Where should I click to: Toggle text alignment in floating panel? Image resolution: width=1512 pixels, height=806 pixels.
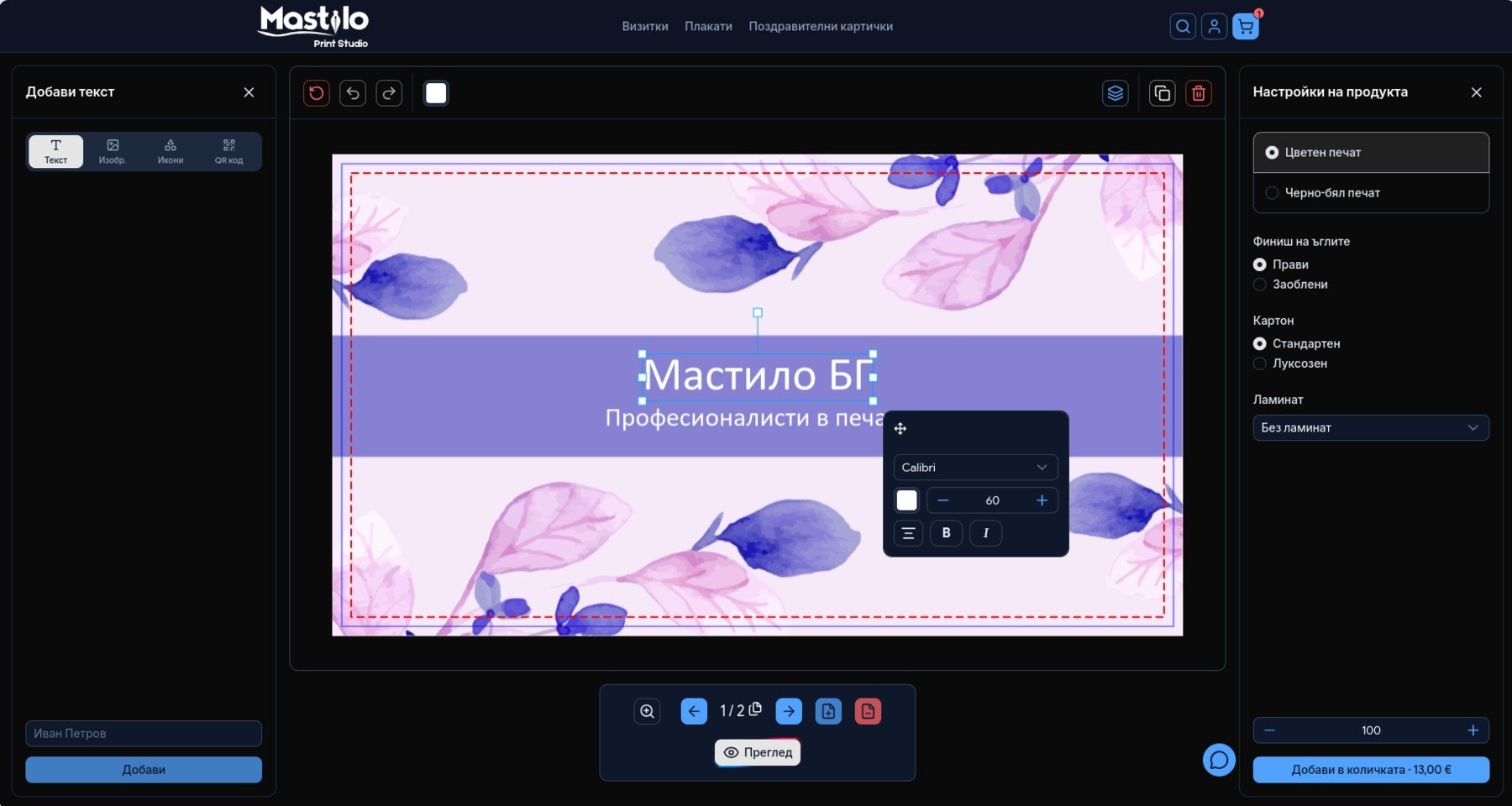pyautogui.click(x=908, y=533)
